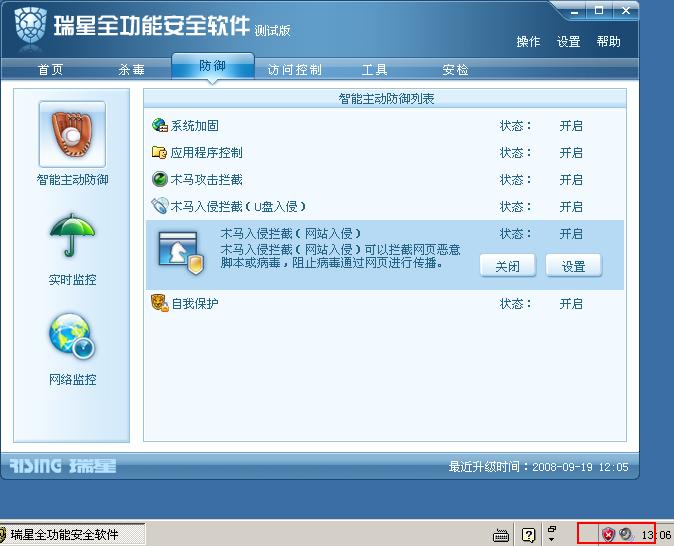Click 开启 status of 系统加固
The height and width of the screenshot is (546, 674).
tap(571, 126)
